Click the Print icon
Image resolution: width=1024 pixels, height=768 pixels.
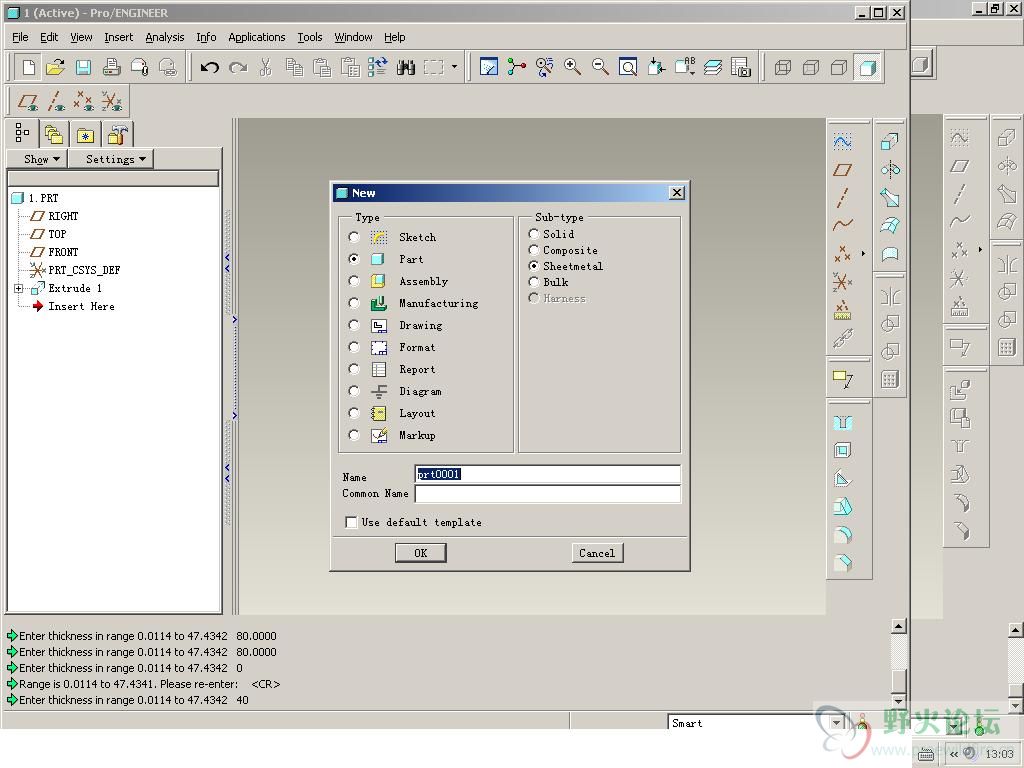(x=112, y=67)
